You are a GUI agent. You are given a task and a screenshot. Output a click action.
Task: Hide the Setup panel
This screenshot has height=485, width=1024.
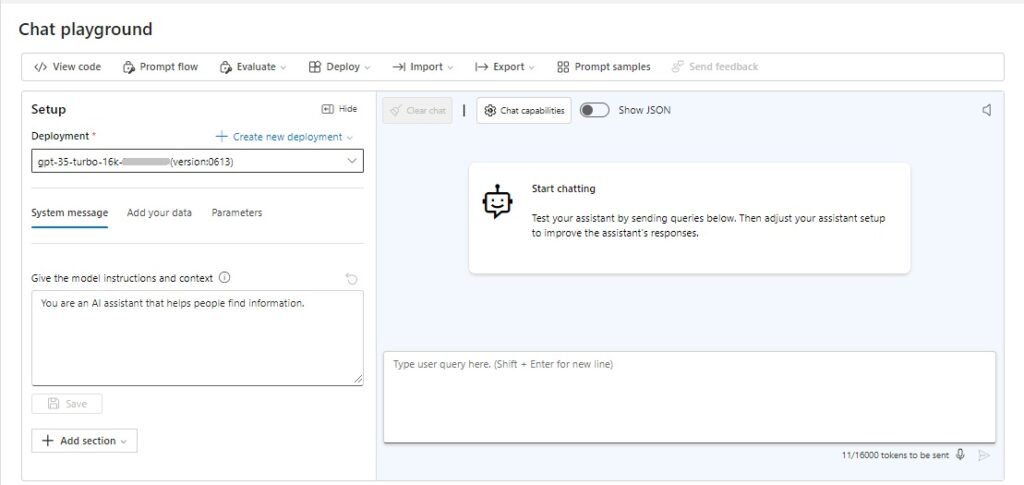click(340, 109)
